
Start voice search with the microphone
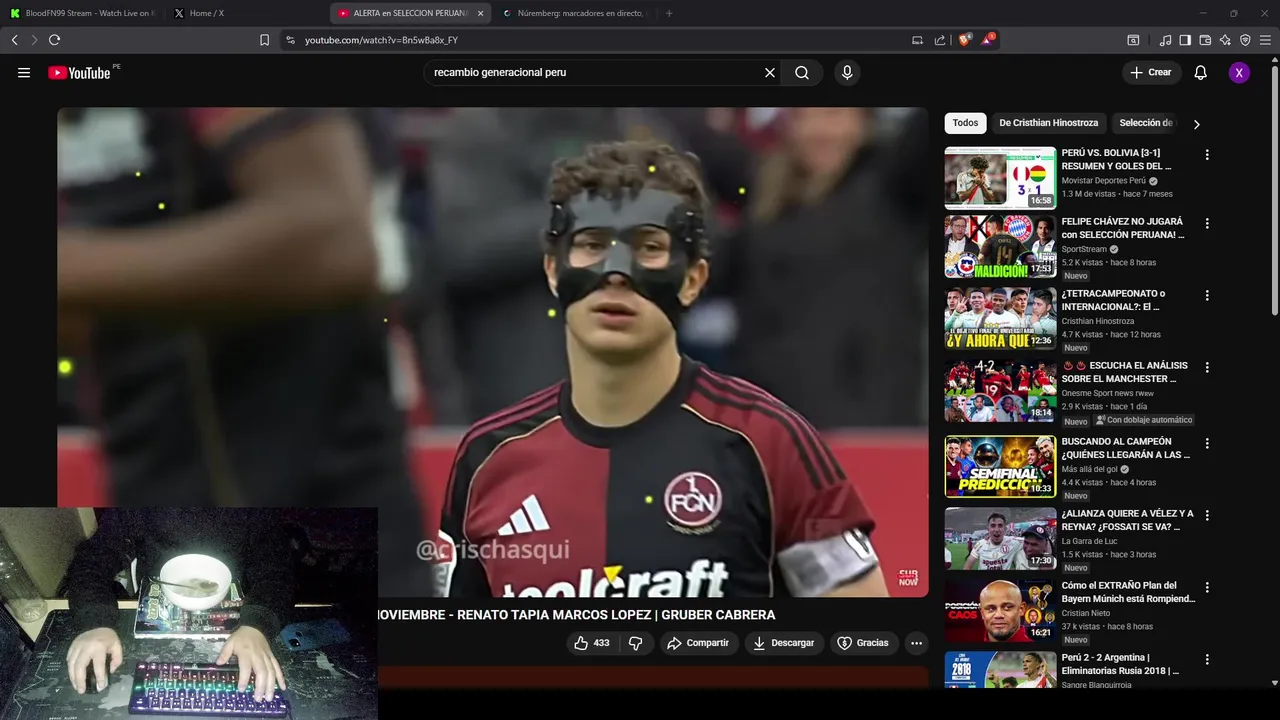[847, 72]
